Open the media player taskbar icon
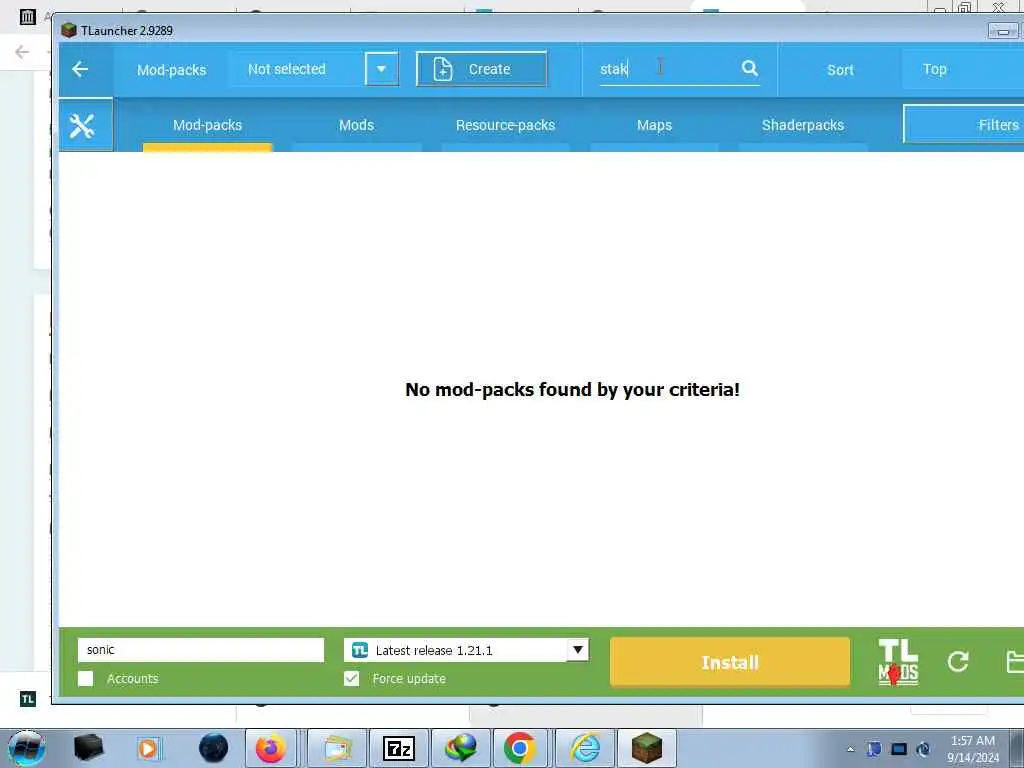 coord(148,748)
